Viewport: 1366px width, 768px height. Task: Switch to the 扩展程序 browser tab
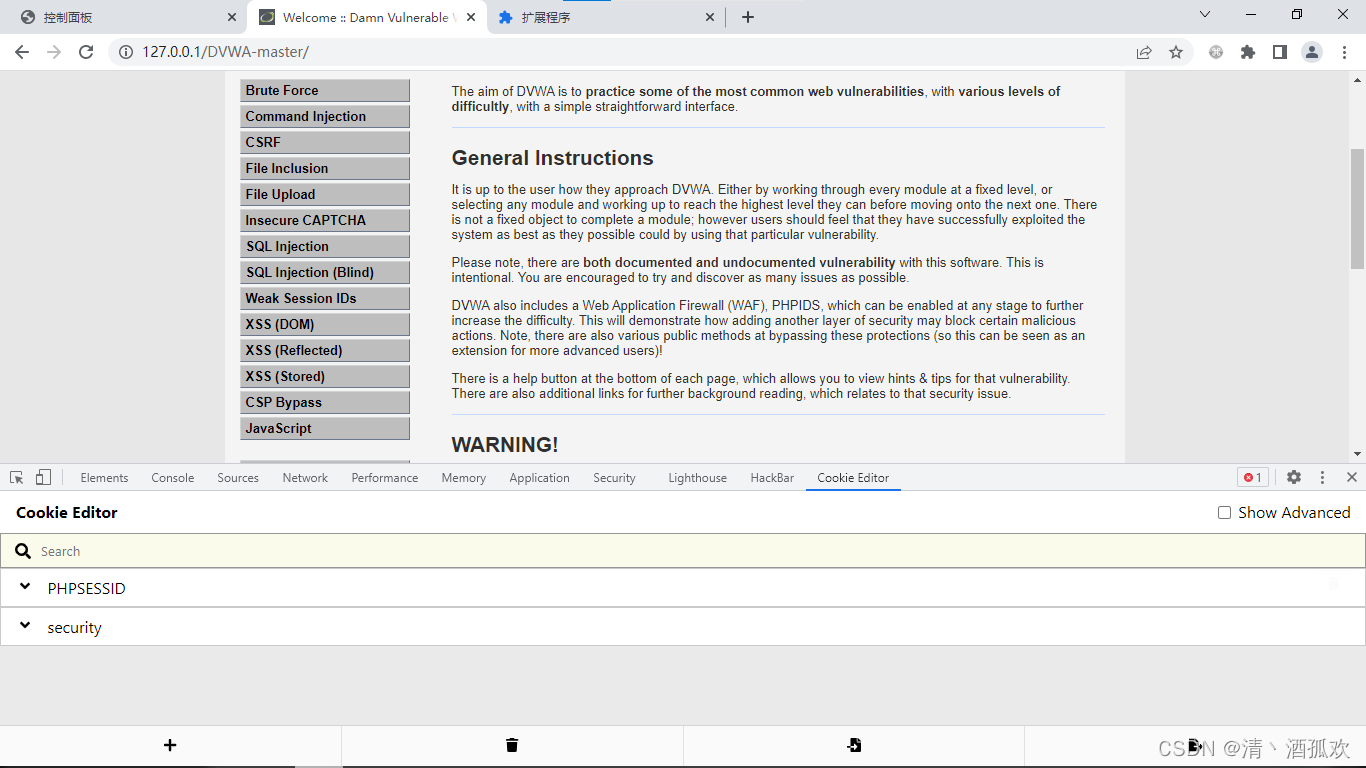(606, 17)
